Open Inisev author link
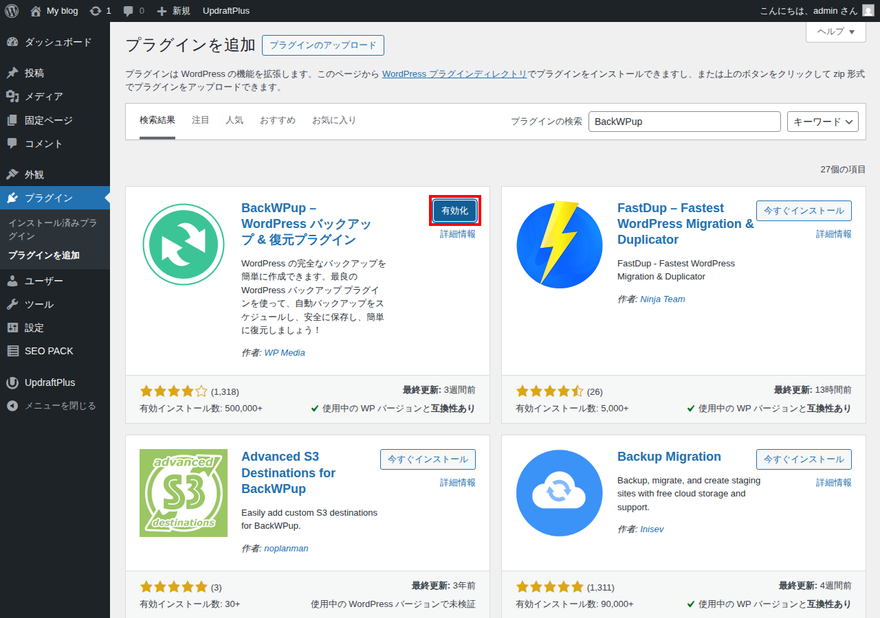The image size is (880, 618). point(652,529)
